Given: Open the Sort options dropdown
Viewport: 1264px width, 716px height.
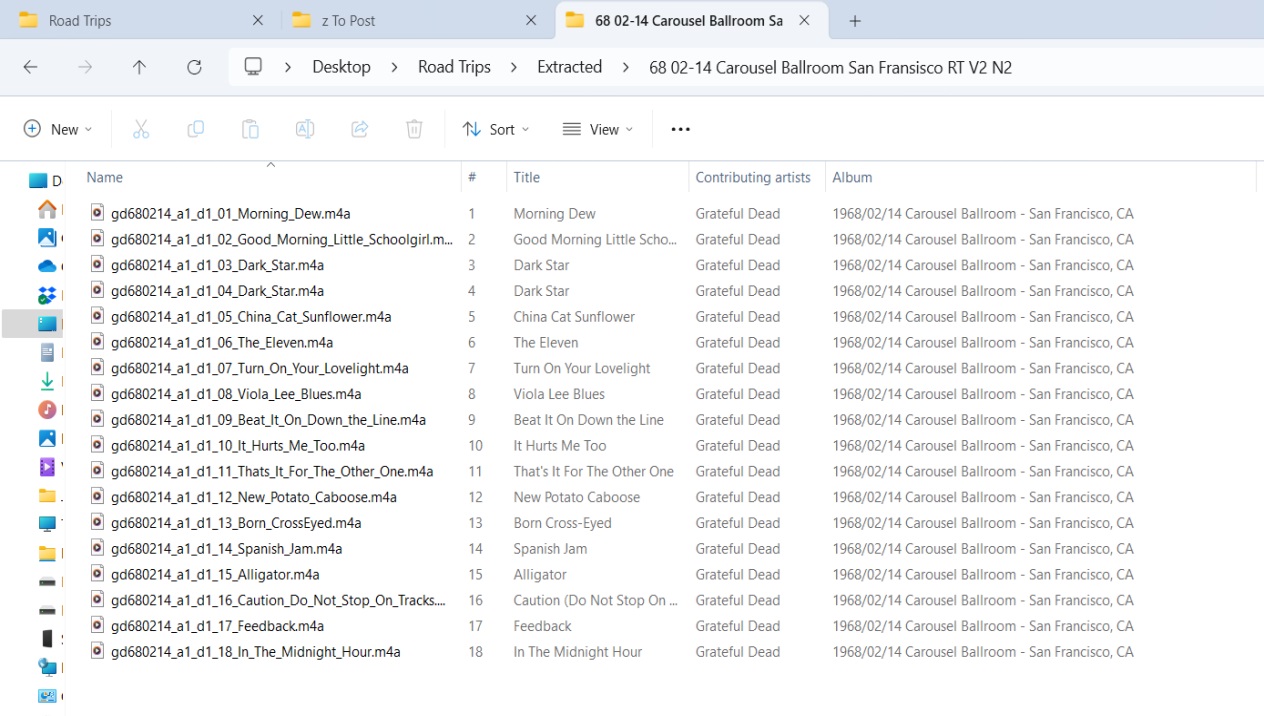Looking at the screenshot, I should 496,129.
